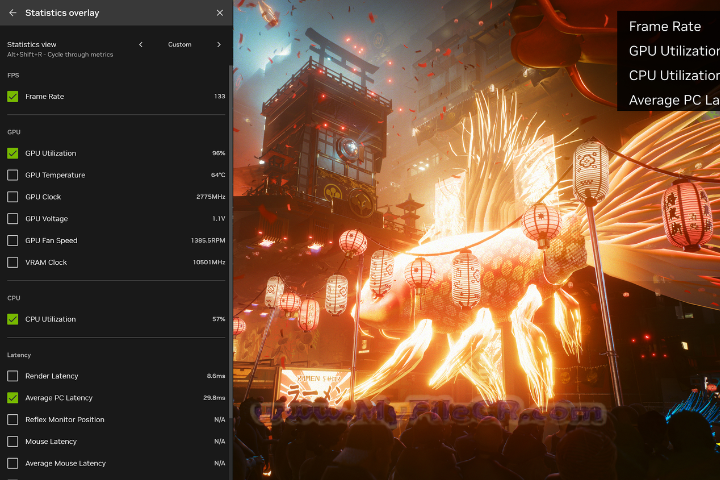
Task: Enable the GPU Clock checkbox
Action: 12,197
